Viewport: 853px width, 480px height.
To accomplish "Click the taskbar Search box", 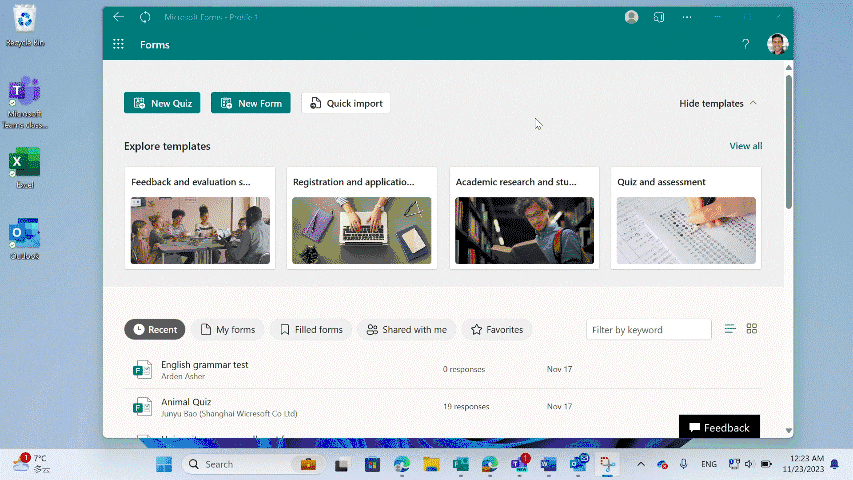I will tap(253, 464).
